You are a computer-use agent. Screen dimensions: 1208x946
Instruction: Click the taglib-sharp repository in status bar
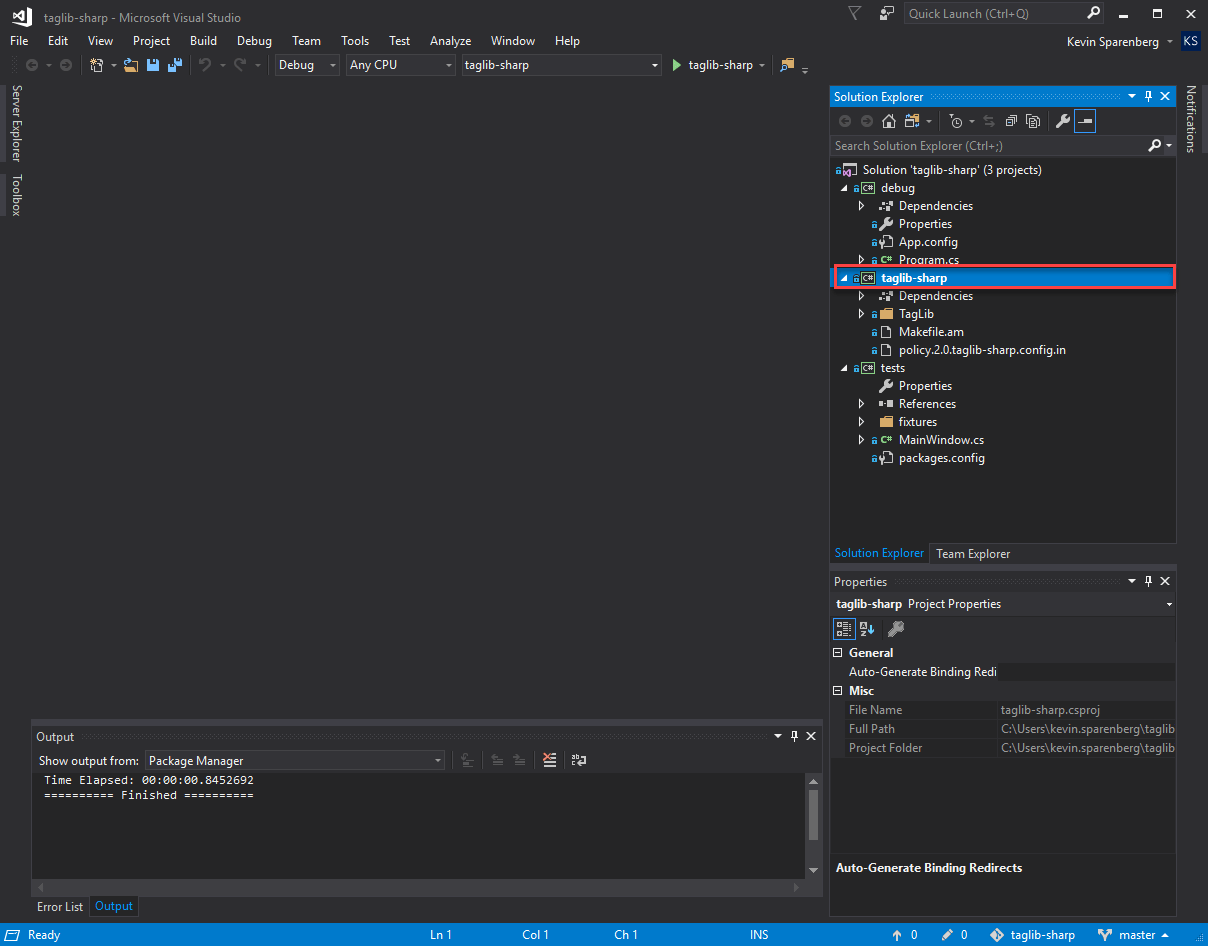point(1032,935)
